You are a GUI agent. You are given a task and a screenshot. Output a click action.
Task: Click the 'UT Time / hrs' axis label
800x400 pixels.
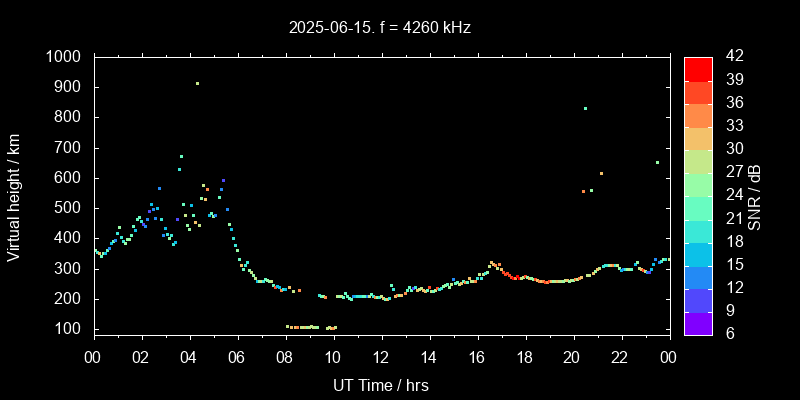pos(380,384)
